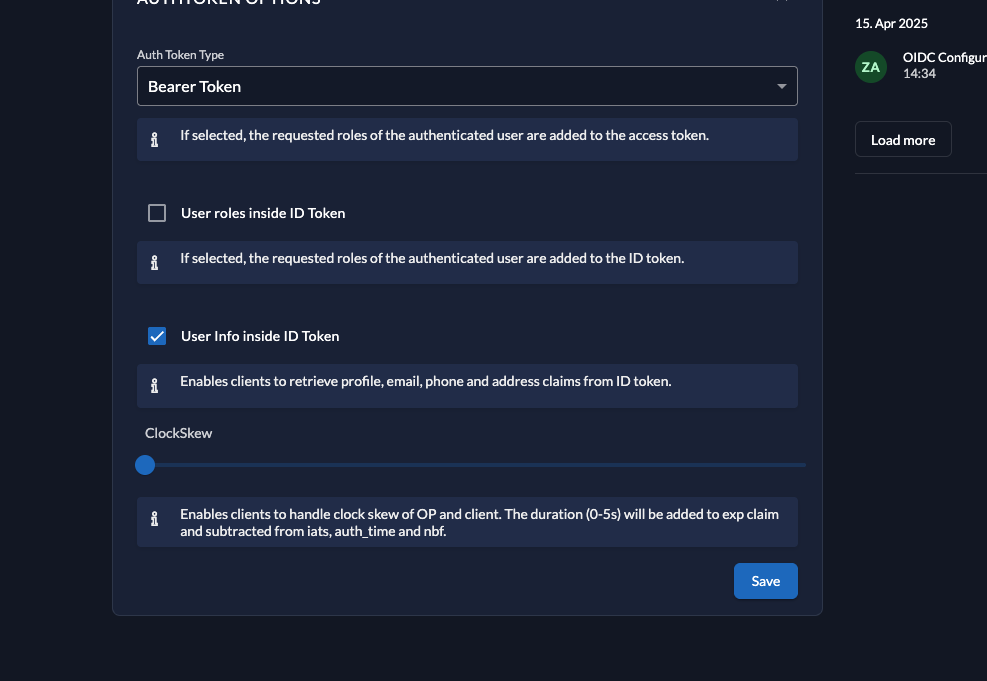Enable User roles inside ID Token checkbox
987x681 pixels.
[x=157, y=213]
